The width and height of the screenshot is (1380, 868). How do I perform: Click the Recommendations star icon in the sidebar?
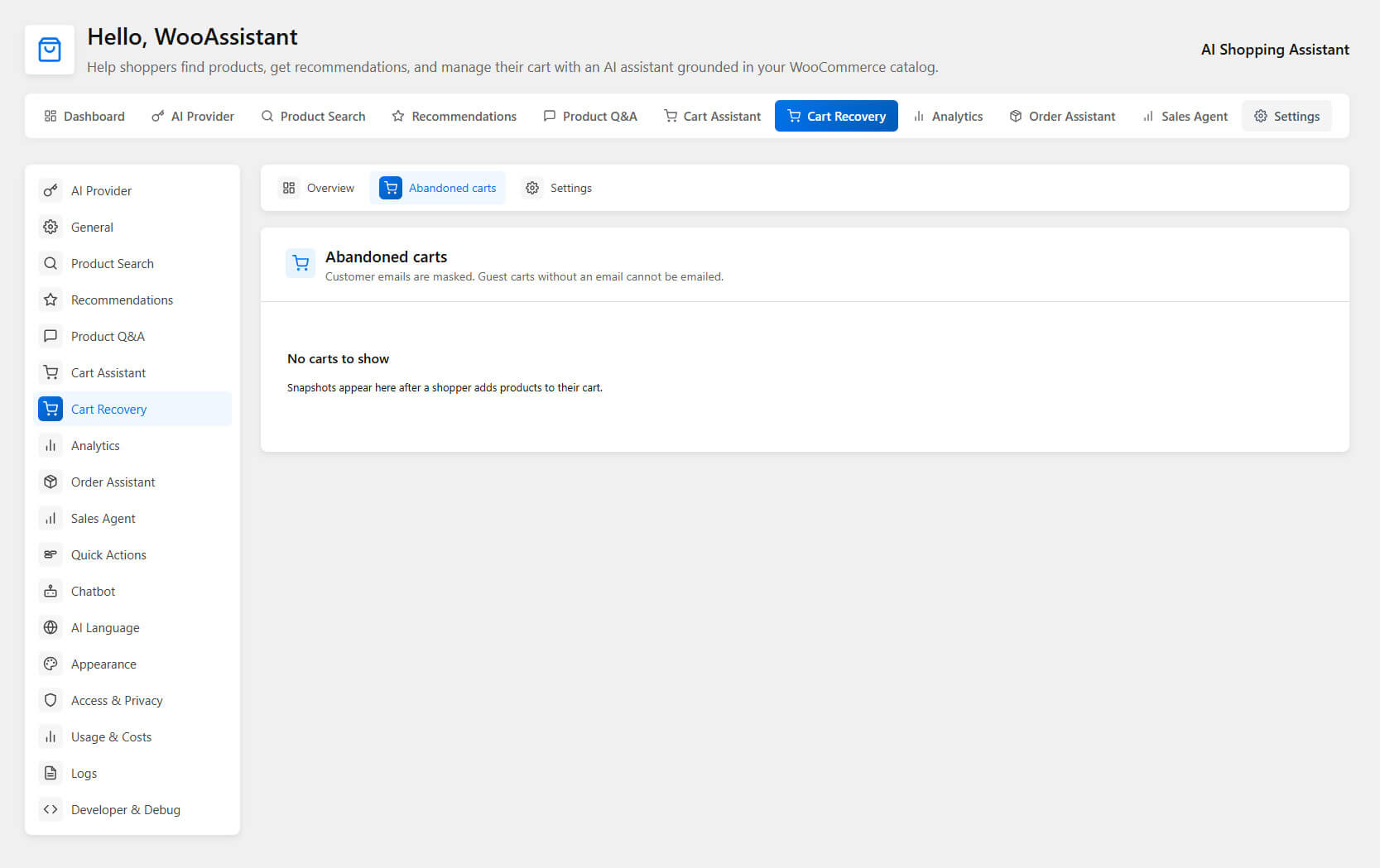coord(50,300)
